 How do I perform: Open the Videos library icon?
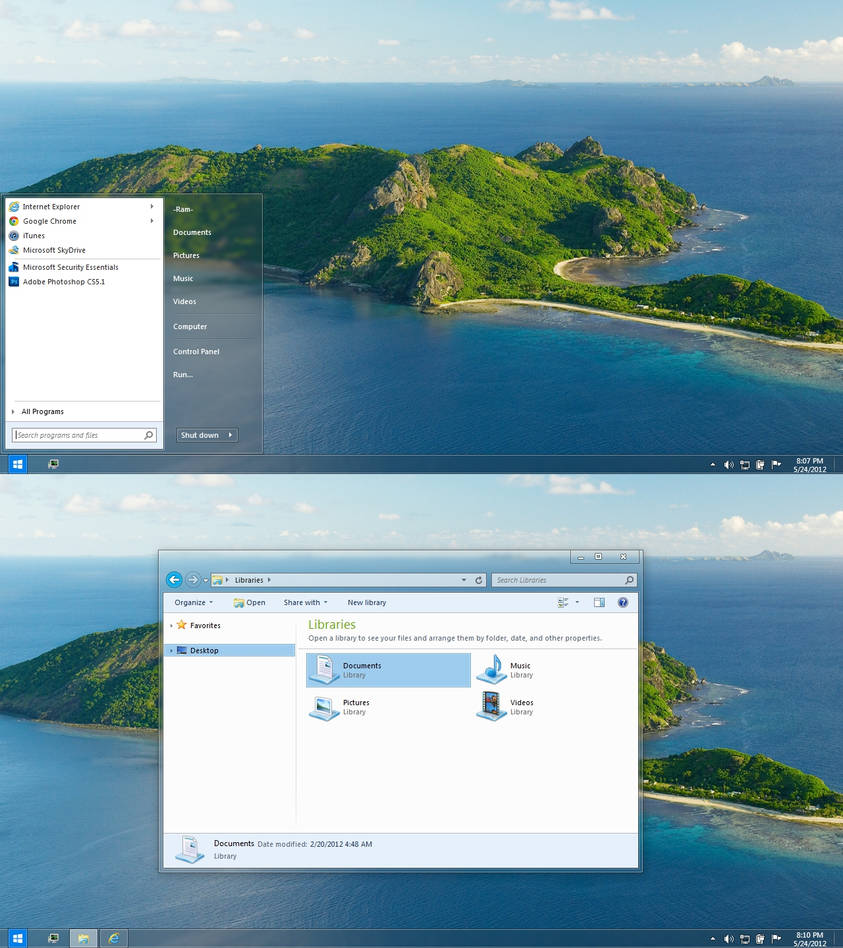click(491, 706)
